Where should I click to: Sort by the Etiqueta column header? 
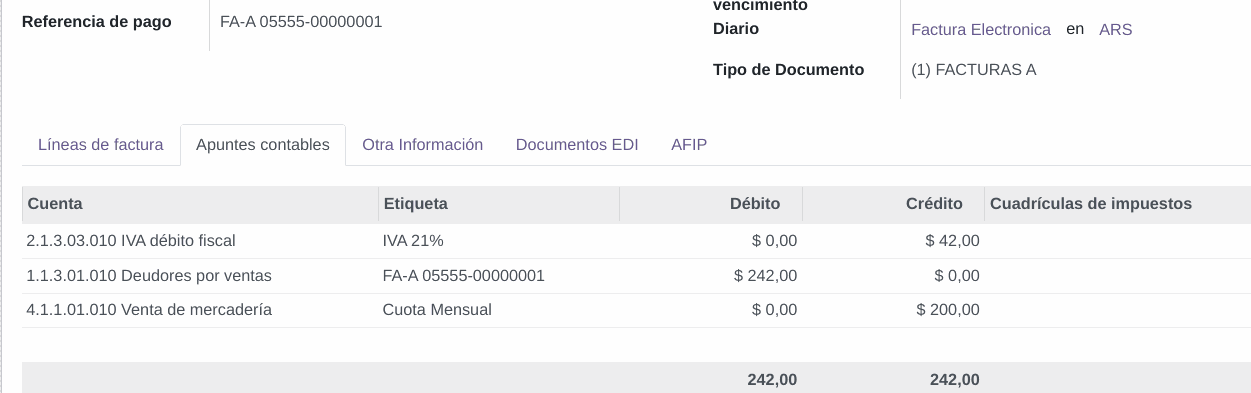click(x=499, y=204)
